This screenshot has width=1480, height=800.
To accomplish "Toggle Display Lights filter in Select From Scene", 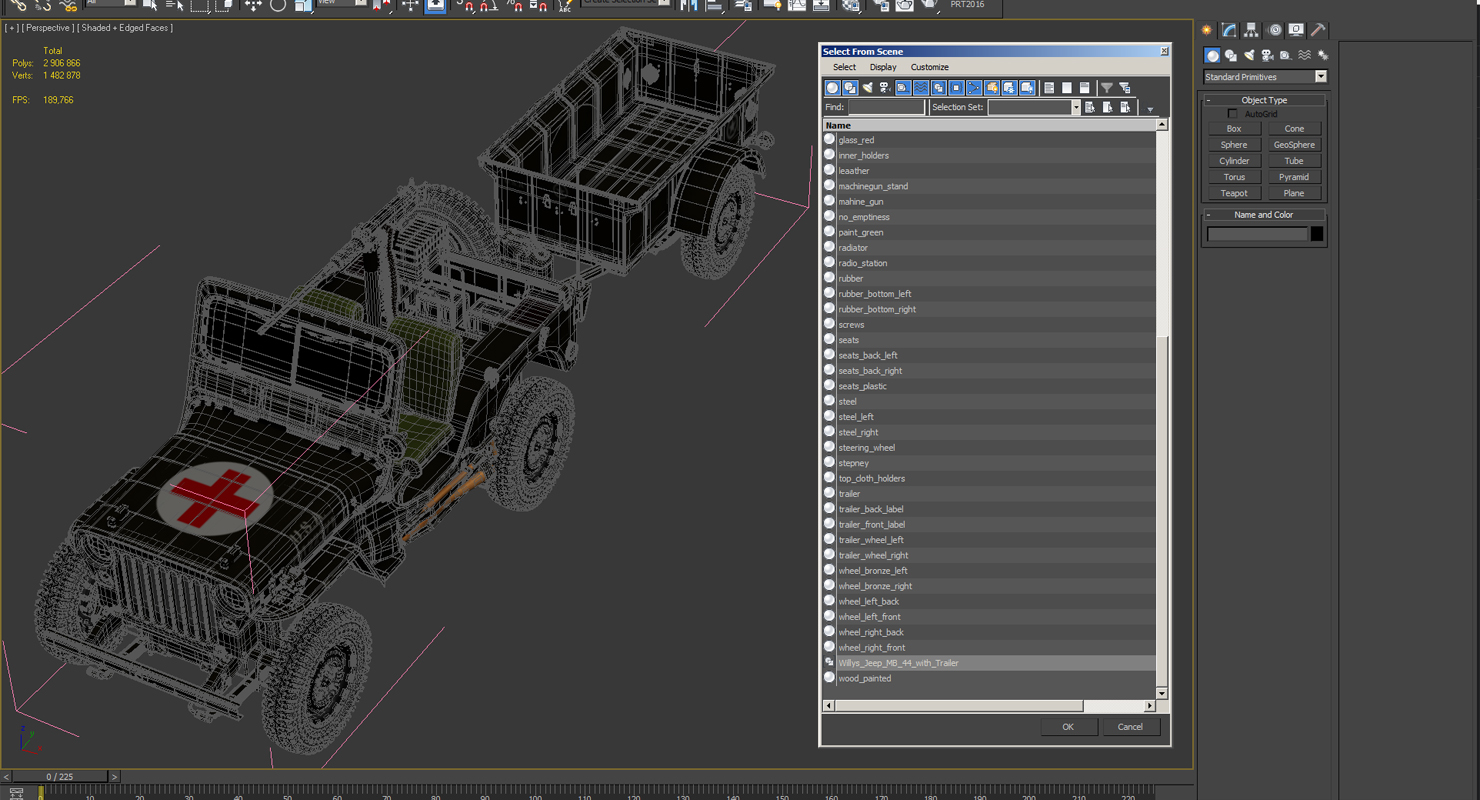I will pyautogui.click(x=867, y=88).
